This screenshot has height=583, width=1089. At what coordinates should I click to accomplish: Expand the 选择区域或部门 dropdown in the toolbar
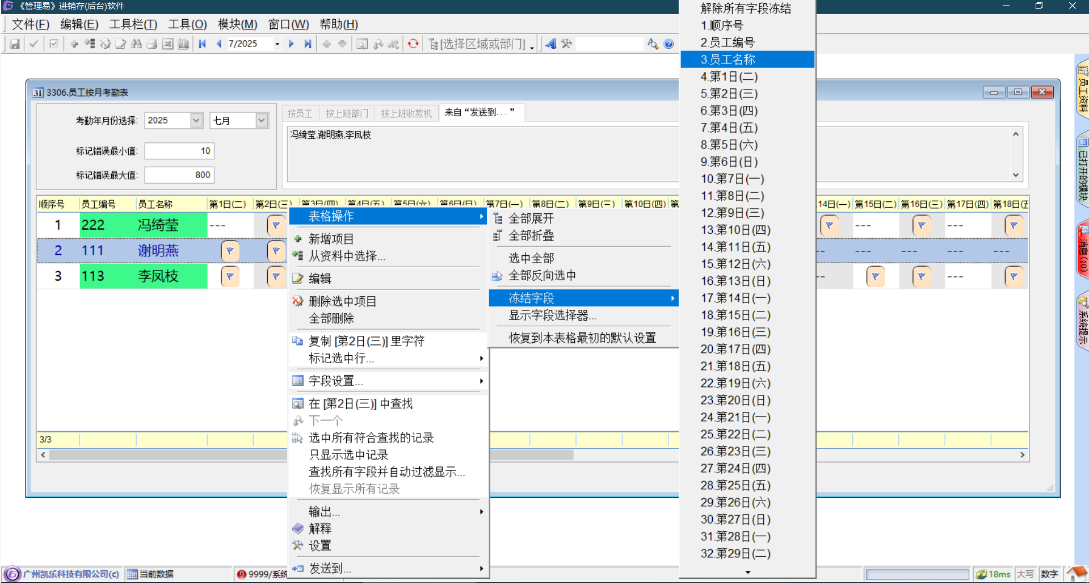[532, 45]
